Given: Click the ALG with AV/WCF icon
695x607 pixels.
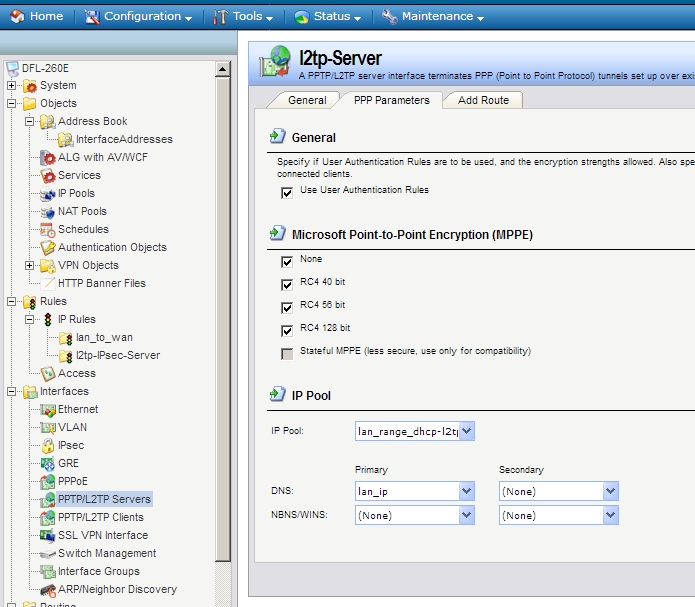Looking at the screenshot, I should (x=48, y=158).
